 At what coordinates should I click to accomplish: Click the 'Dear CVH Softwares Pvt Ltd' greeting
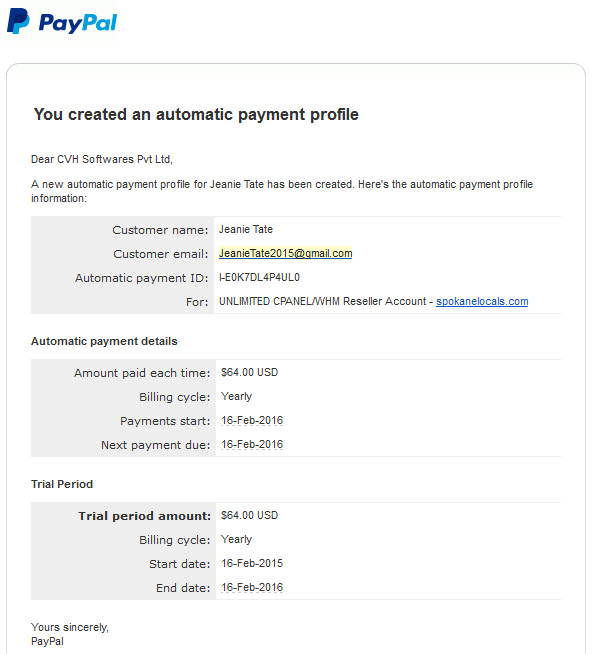(102, 159)
